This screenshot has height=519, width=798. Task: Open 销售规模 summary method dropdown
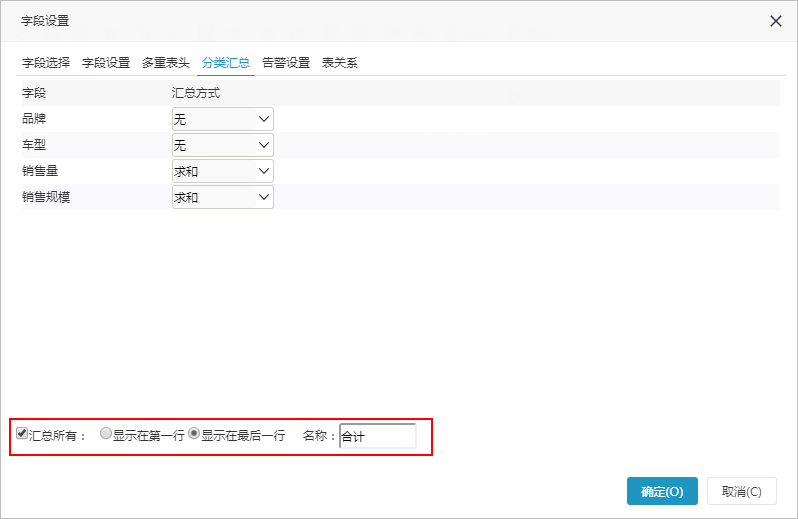click(x=223, y=197)
